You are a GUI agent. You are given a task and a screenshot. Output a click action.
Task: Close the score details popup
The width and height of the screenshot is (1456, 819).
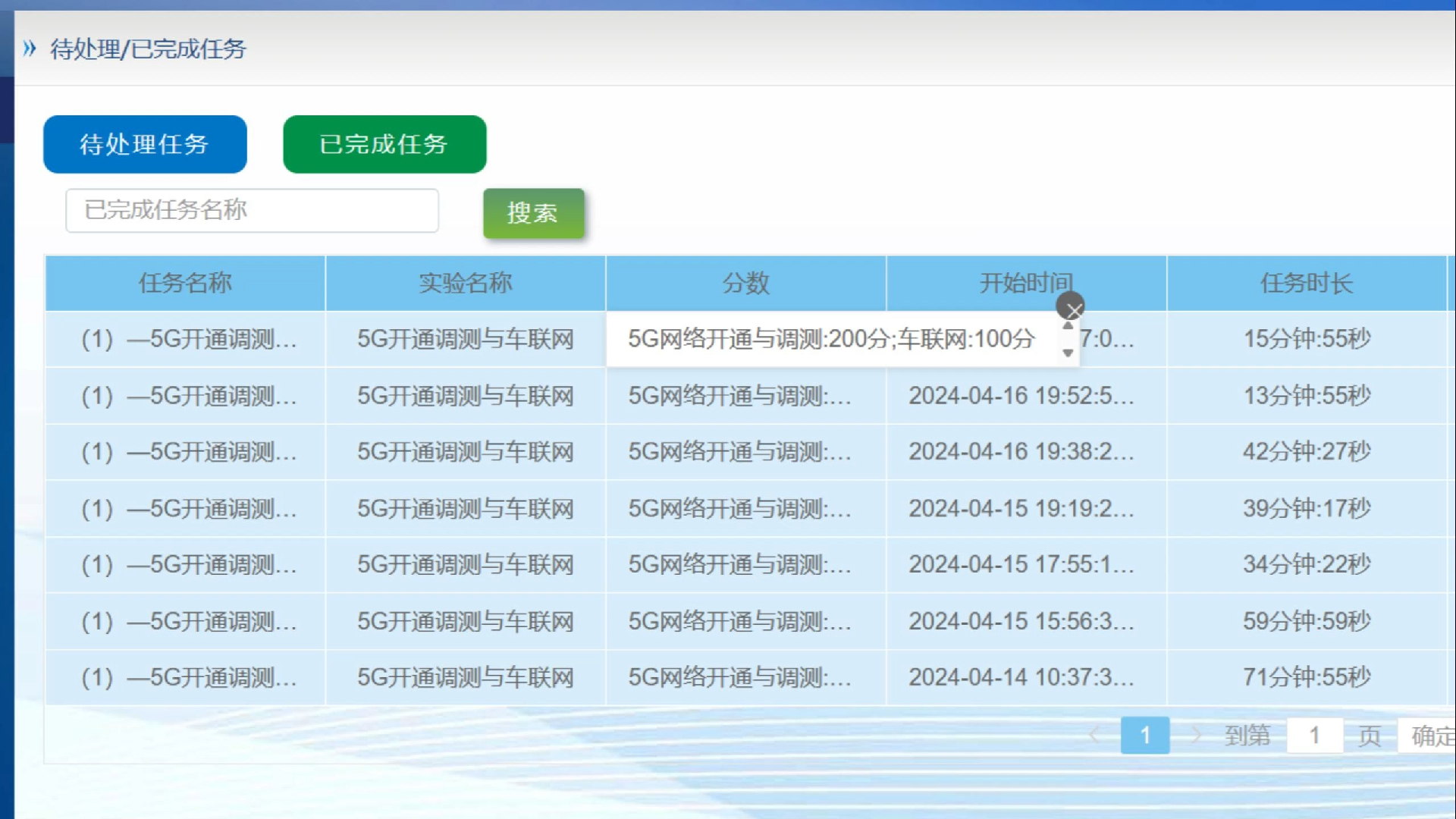1070,307
